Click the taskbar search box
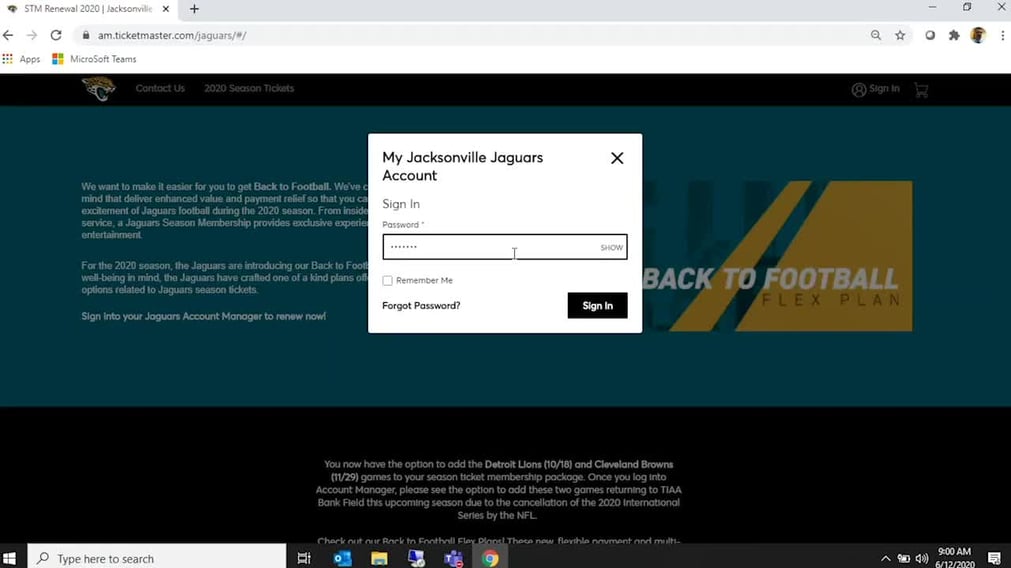 157,558
